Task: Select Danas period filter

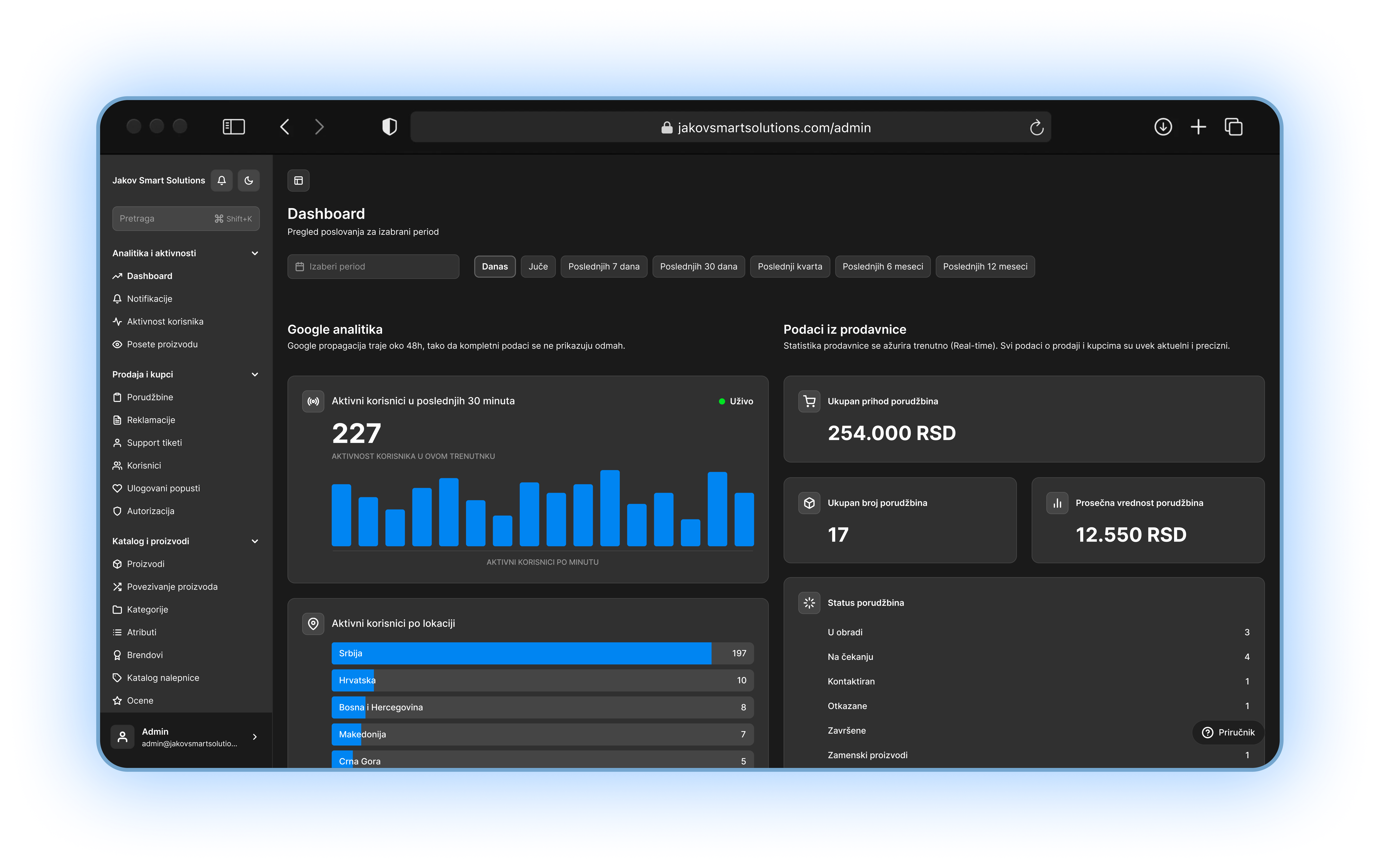Action: coord(495,266)
